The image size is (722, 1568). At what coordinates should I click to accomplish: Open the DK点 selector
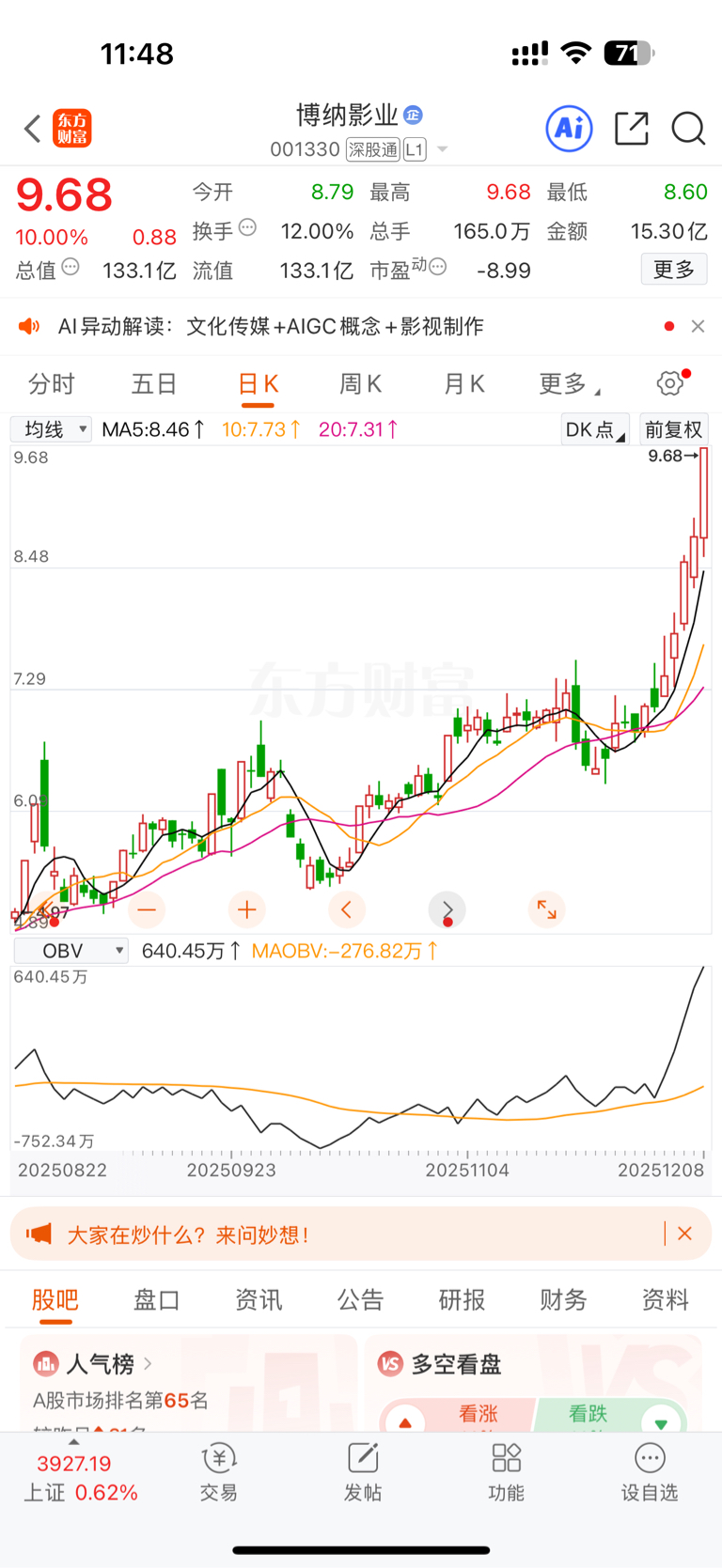pos(594,429)
